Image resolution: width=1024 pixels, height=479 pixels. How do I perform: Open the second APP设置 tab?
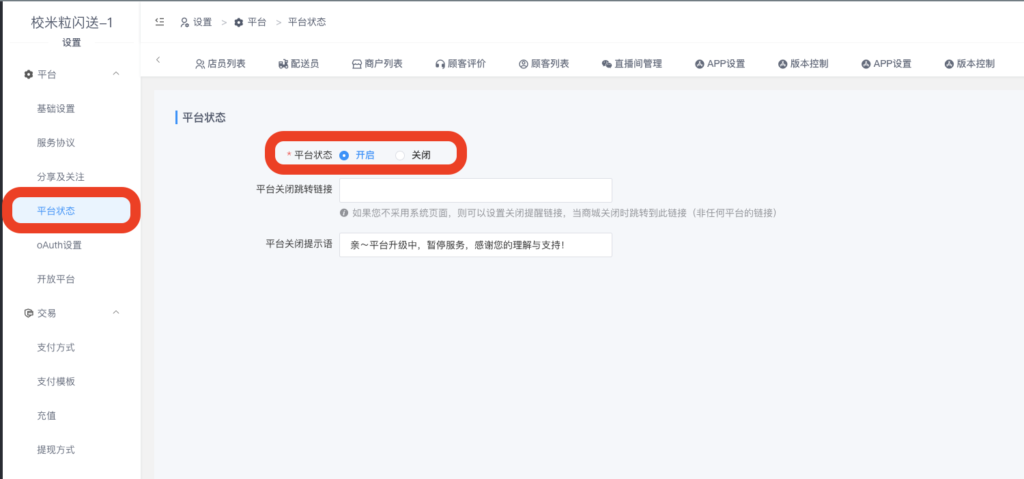coord(886,64)
